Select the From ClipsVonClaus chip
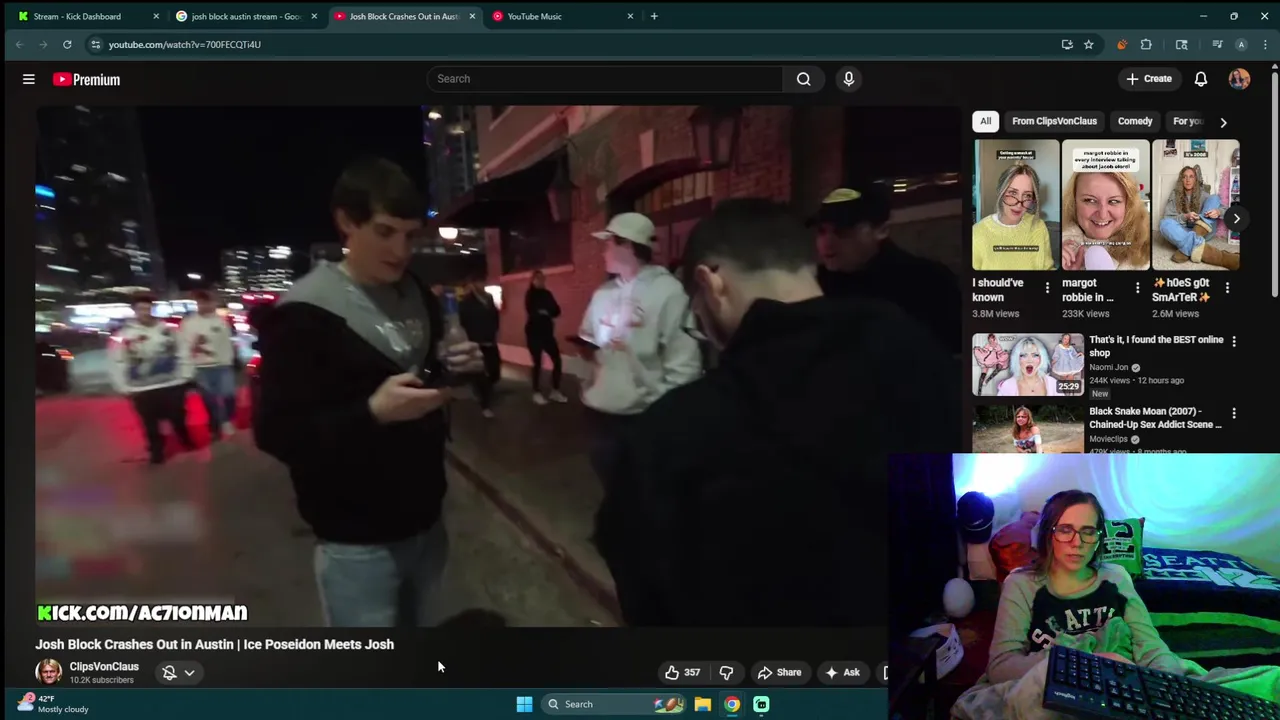This screenshot has height=720, width=1280. [1054, 121]
